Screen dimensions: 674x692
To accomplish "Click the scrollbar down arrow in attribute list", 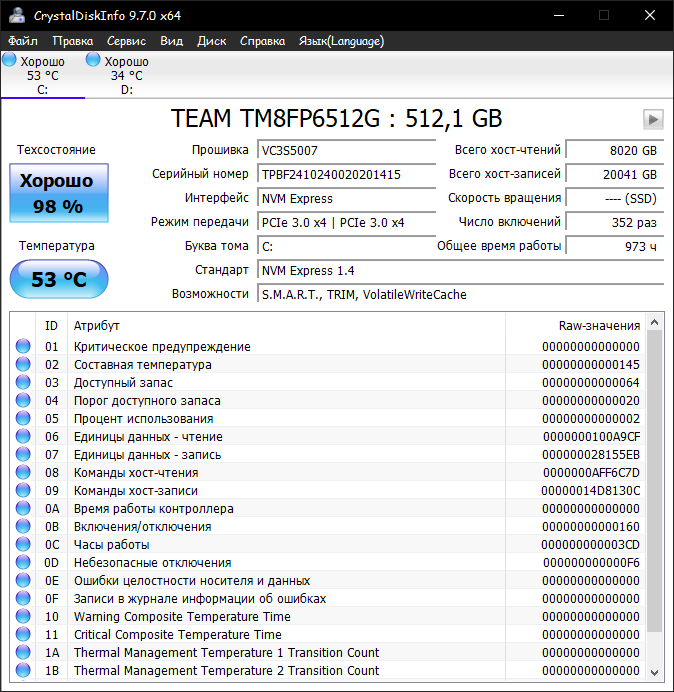I will (655, 672).
